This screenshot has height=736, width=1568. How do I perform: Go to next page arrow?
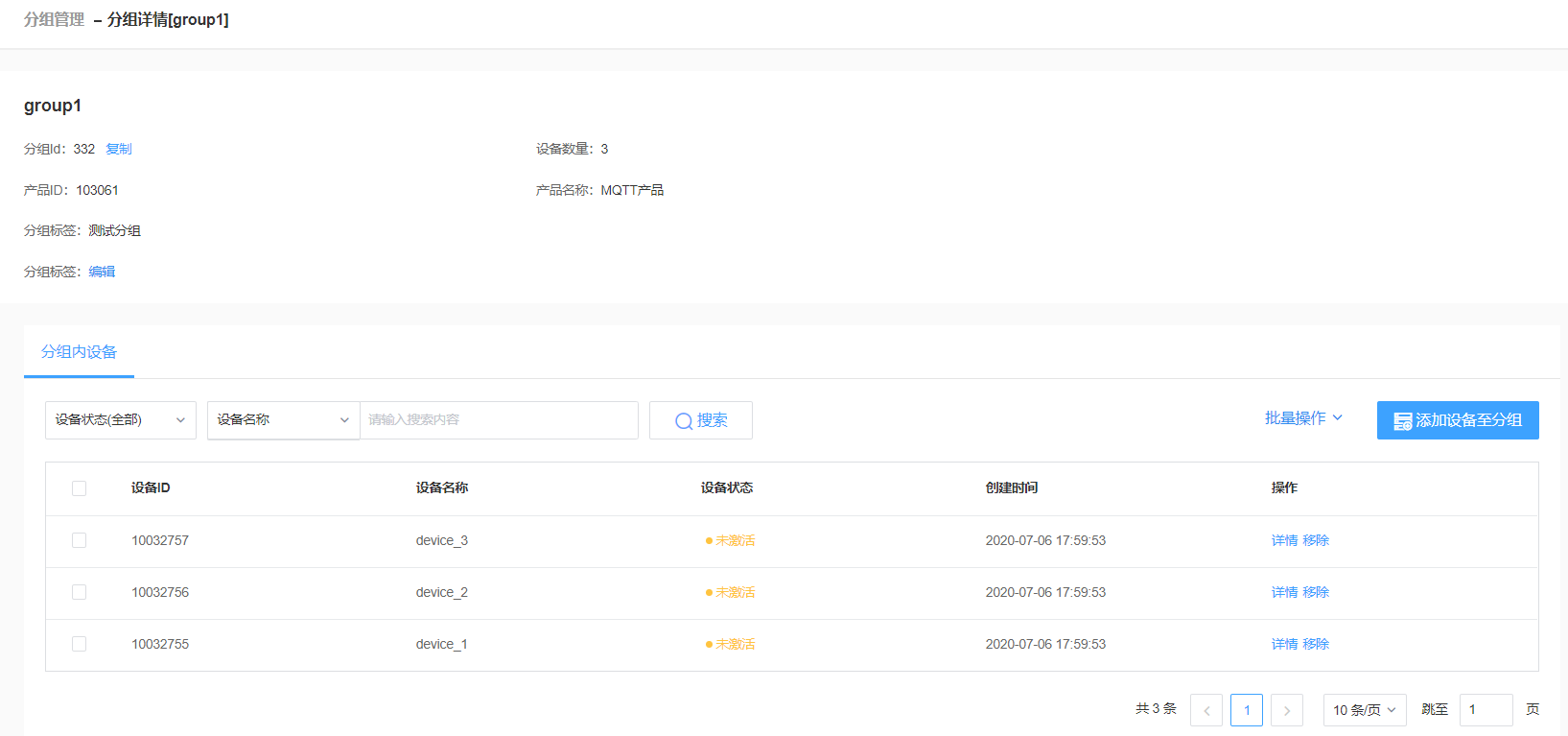coord(1286,710)
